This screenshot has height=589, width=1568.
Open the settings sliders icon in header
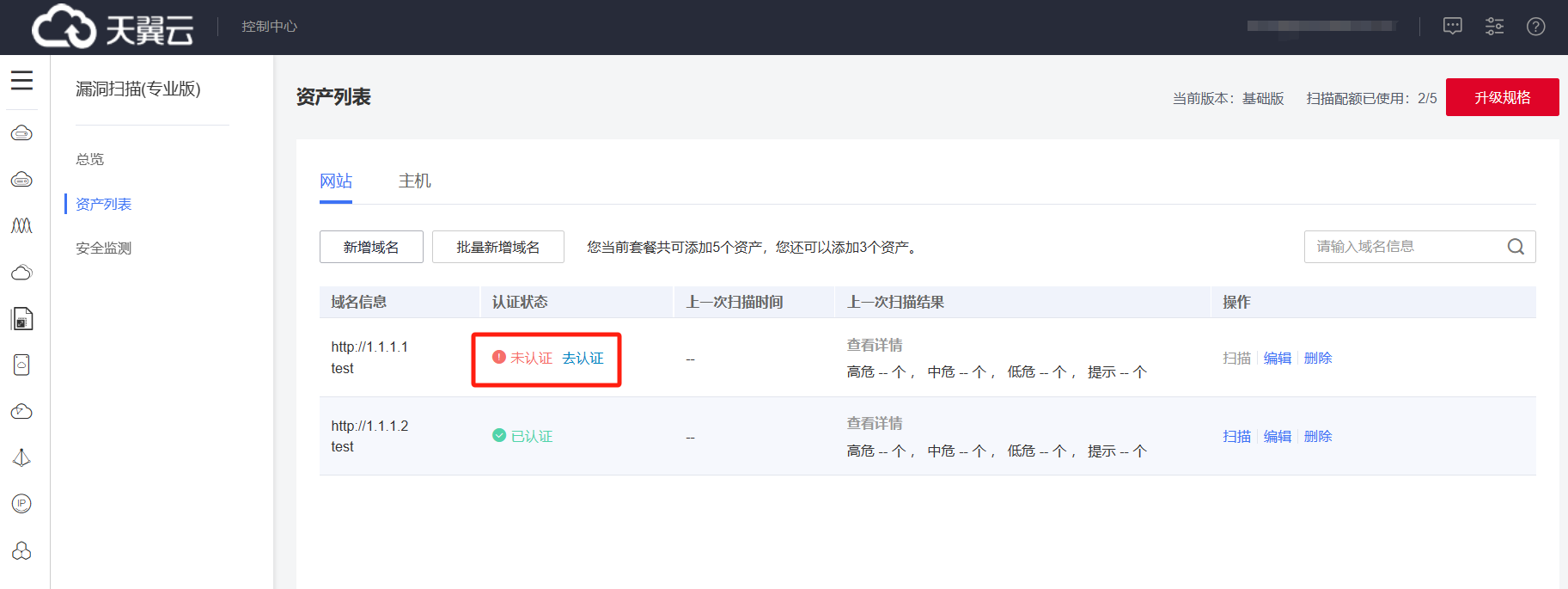[1494, 27]
